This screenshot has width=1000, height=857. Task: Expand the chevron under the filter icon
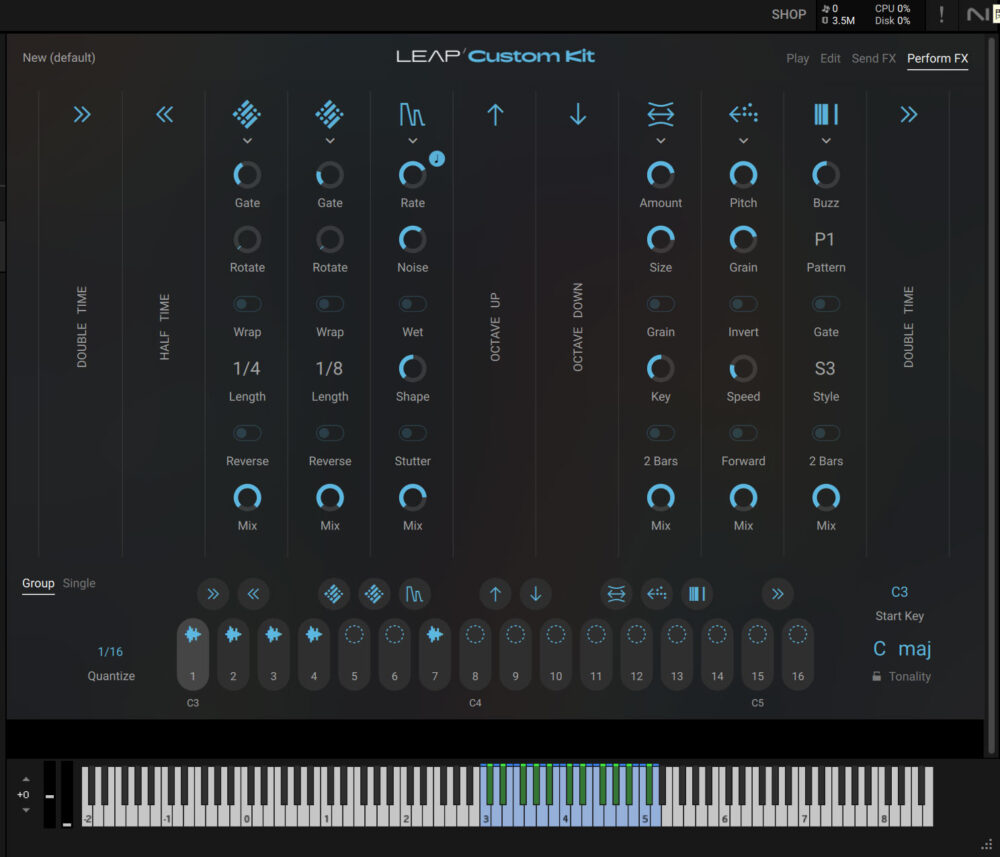click(413, 141)
